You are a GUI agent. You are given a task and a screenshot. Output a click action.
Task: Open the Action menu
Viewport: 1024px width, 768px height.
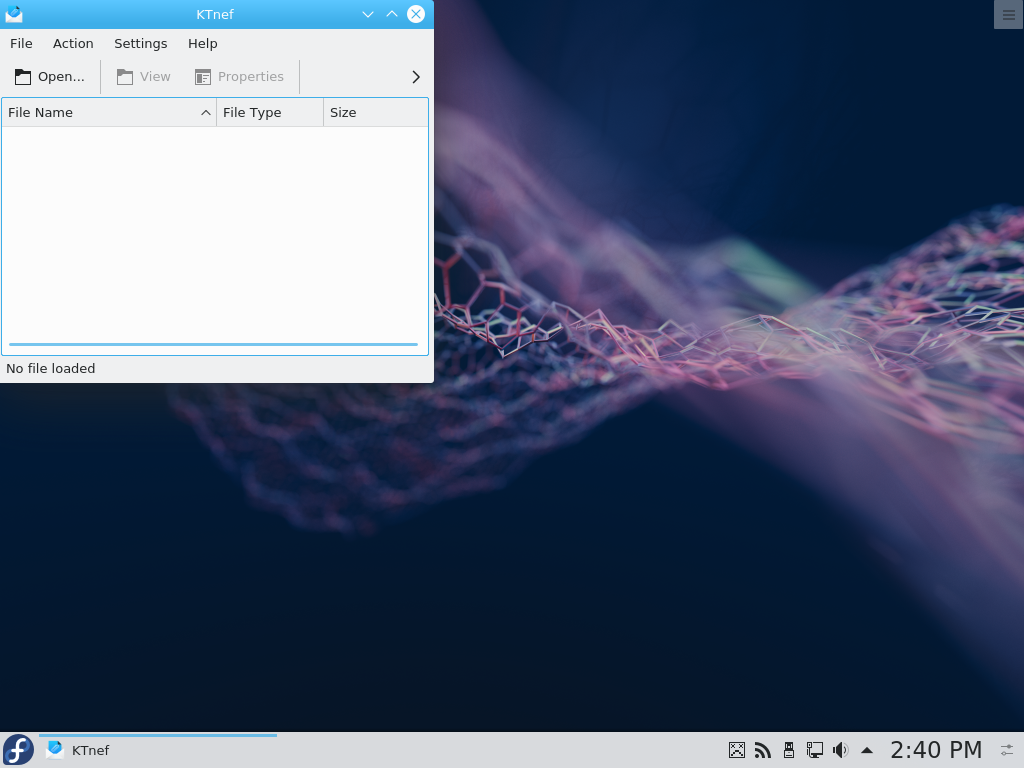[x=73, y=44]
